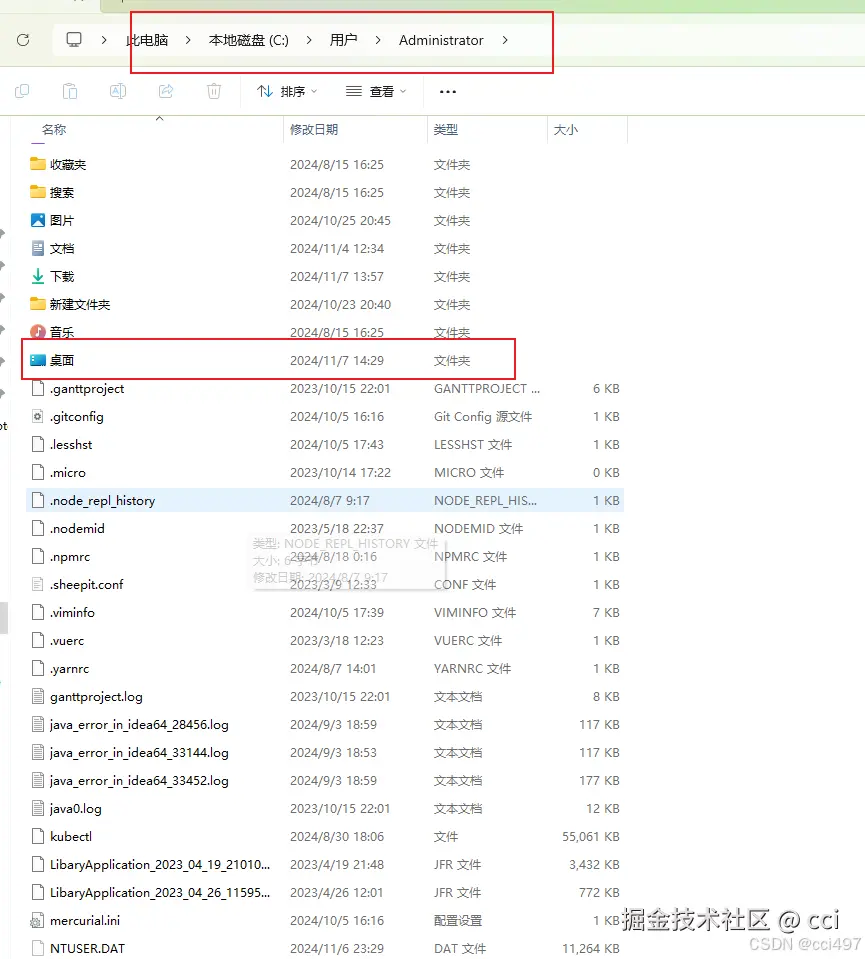Select the 收藏夹 folder icon
The image size is (865, 959).
[38, 164]
